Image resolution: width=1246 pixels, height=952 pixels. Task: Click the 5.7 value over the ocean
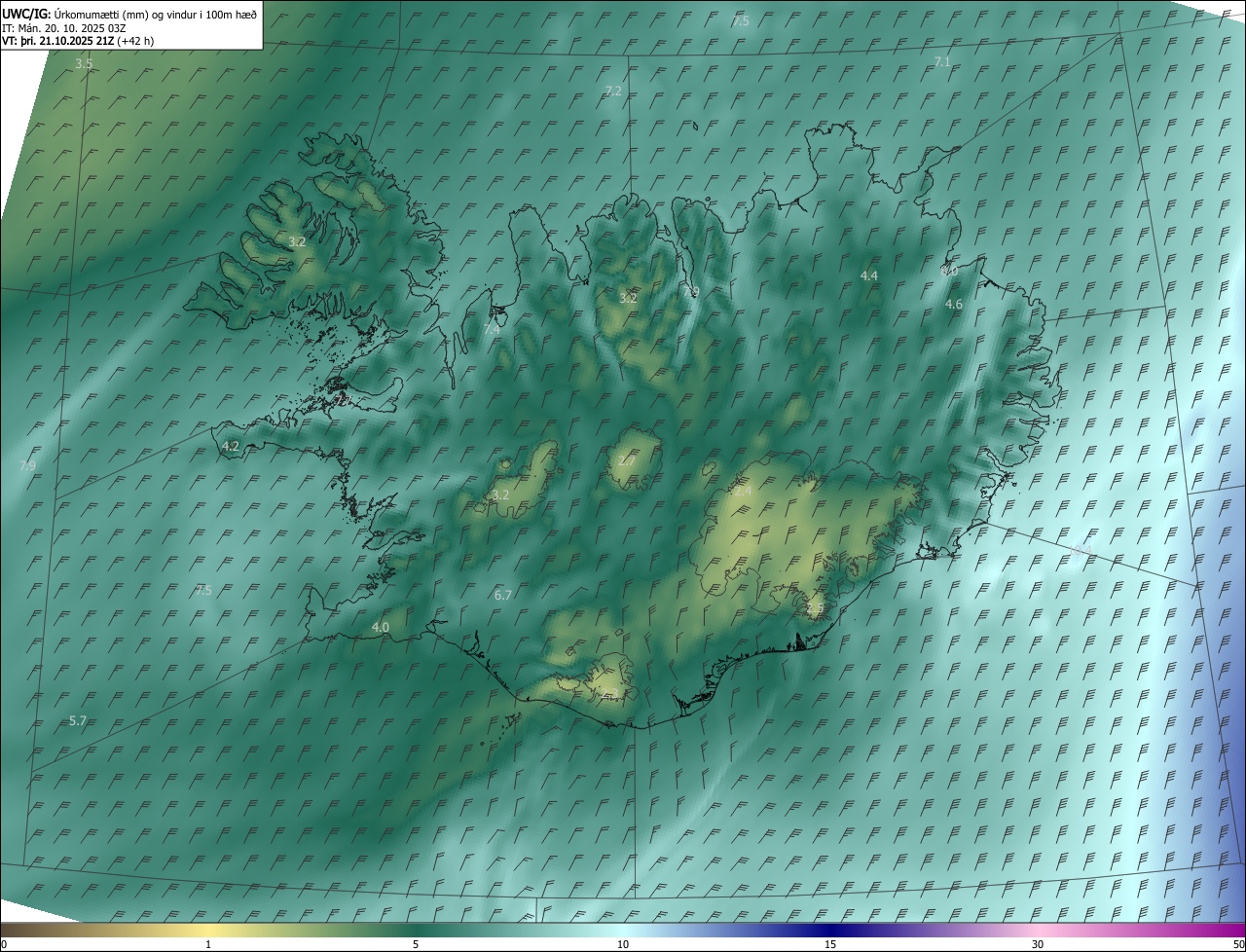point(78,720)
